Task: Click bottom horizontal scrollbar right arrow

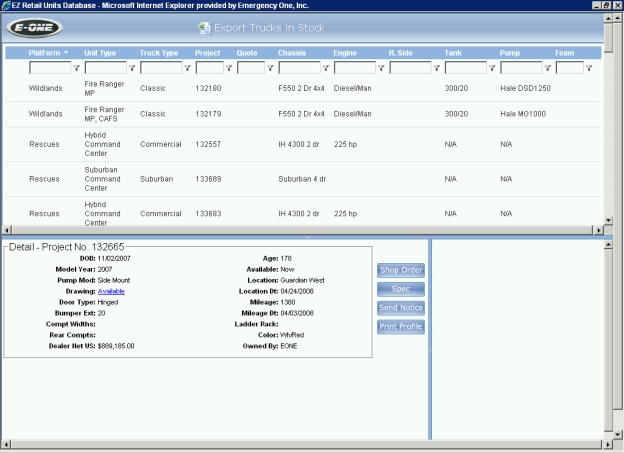Action: [608, 444]
